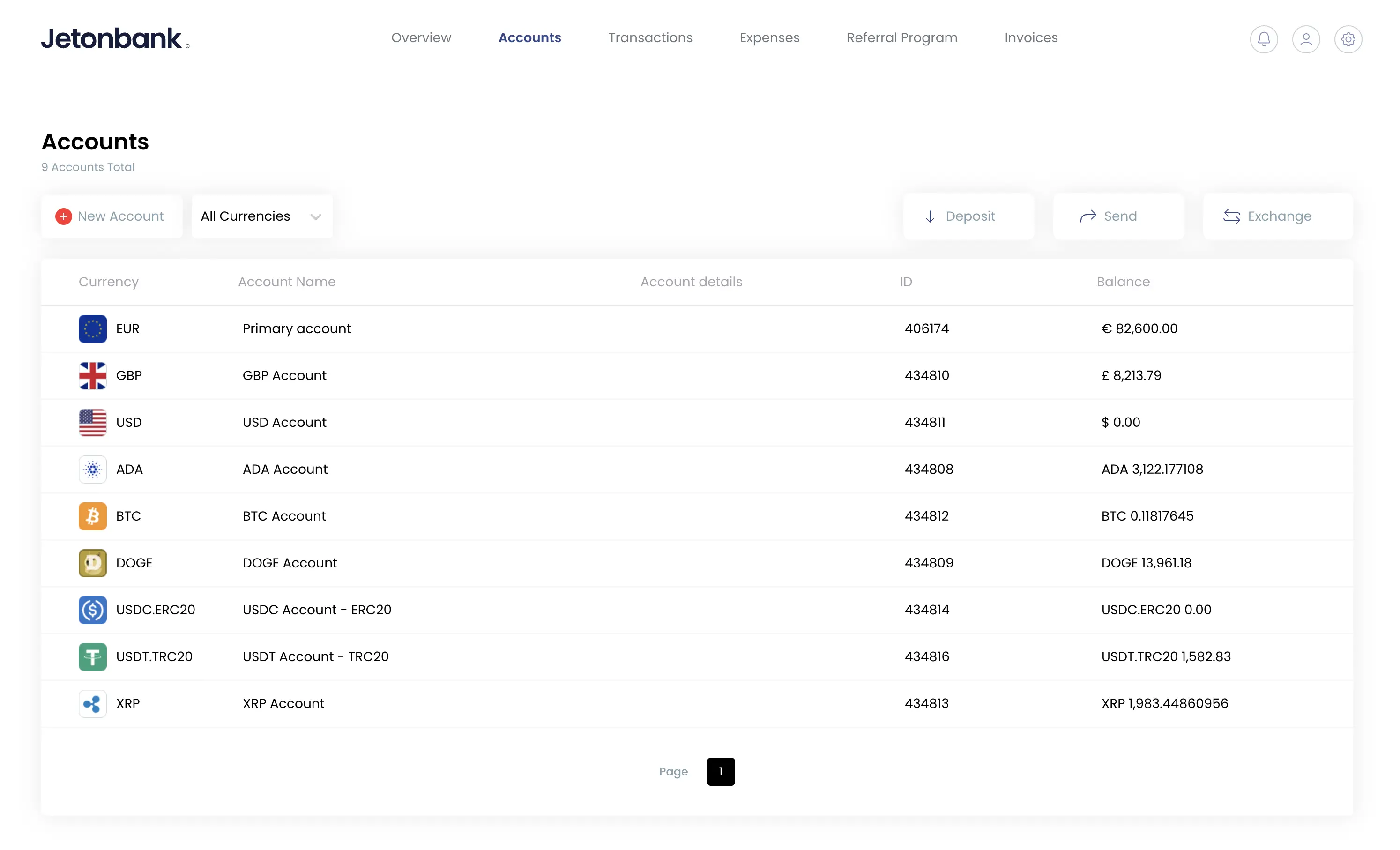Click the USD flag icon
The width and height of the screenshot is (1400, 850).
tap(93, 423)
